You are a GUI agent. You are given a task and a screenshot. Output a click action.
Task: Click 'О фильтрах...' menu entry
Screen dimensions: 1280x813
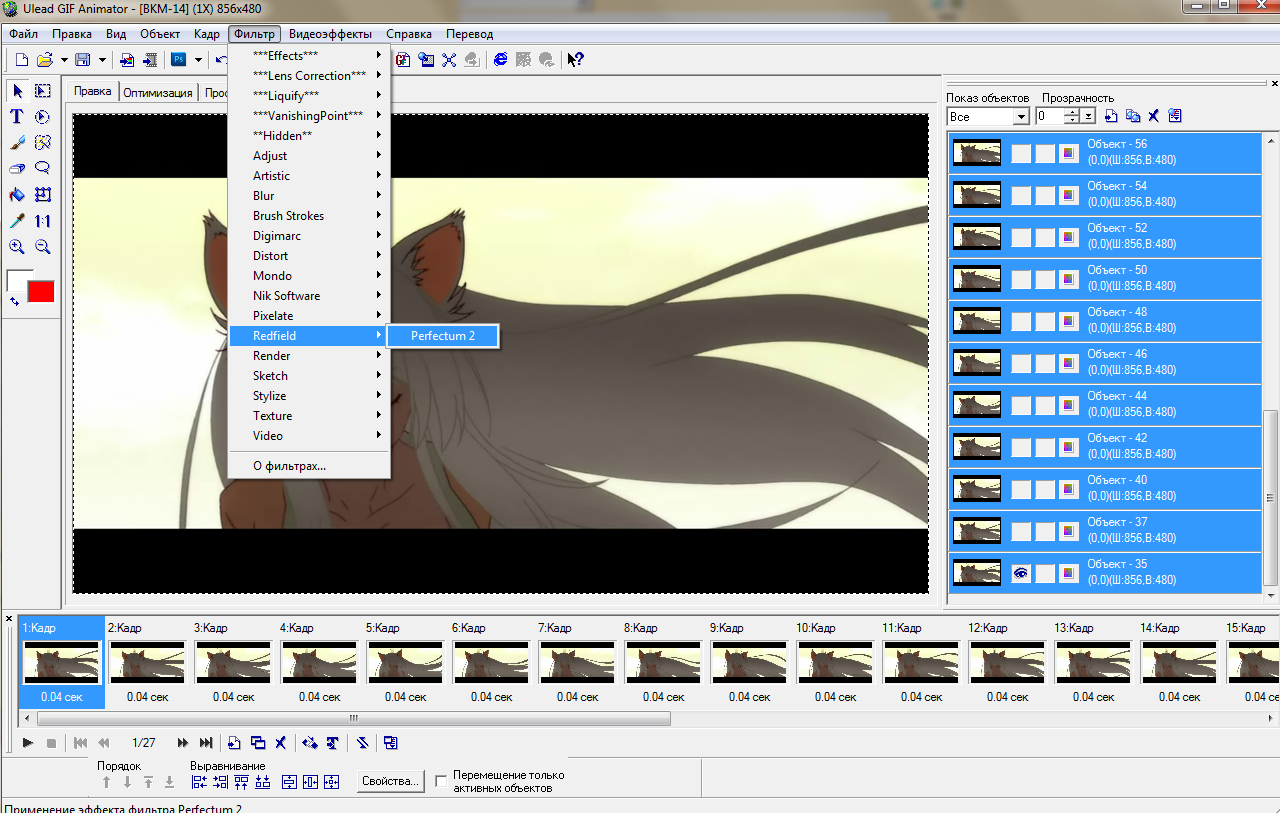[309, 466]
